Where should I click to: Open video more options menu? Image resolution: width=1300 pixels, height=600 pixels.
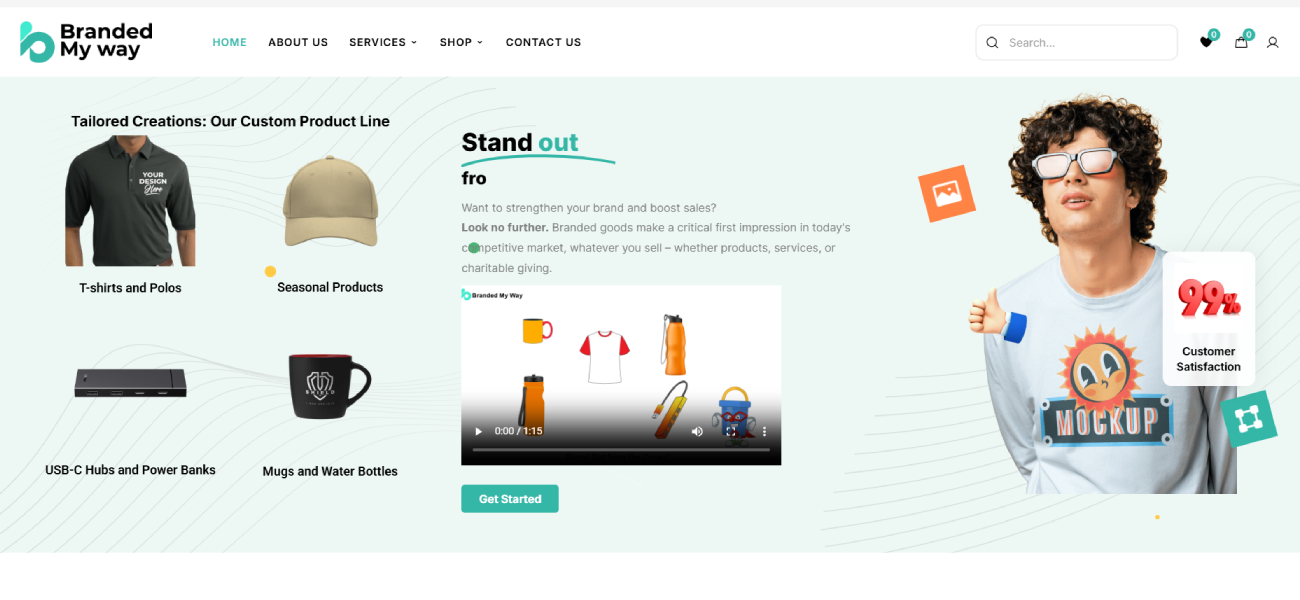coord(764,431)
